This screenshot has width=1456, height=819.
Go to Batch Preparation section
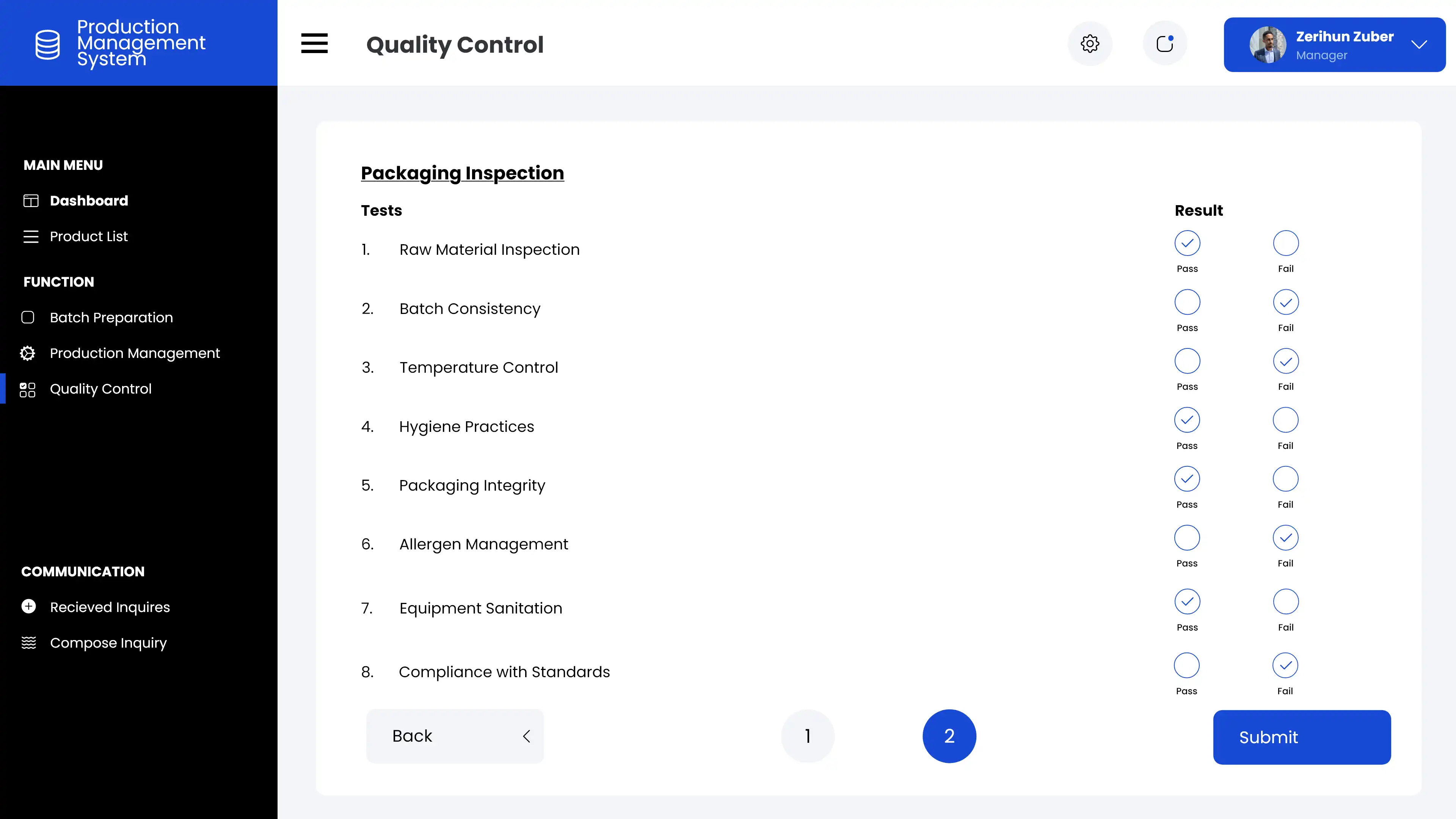(111, 318)
